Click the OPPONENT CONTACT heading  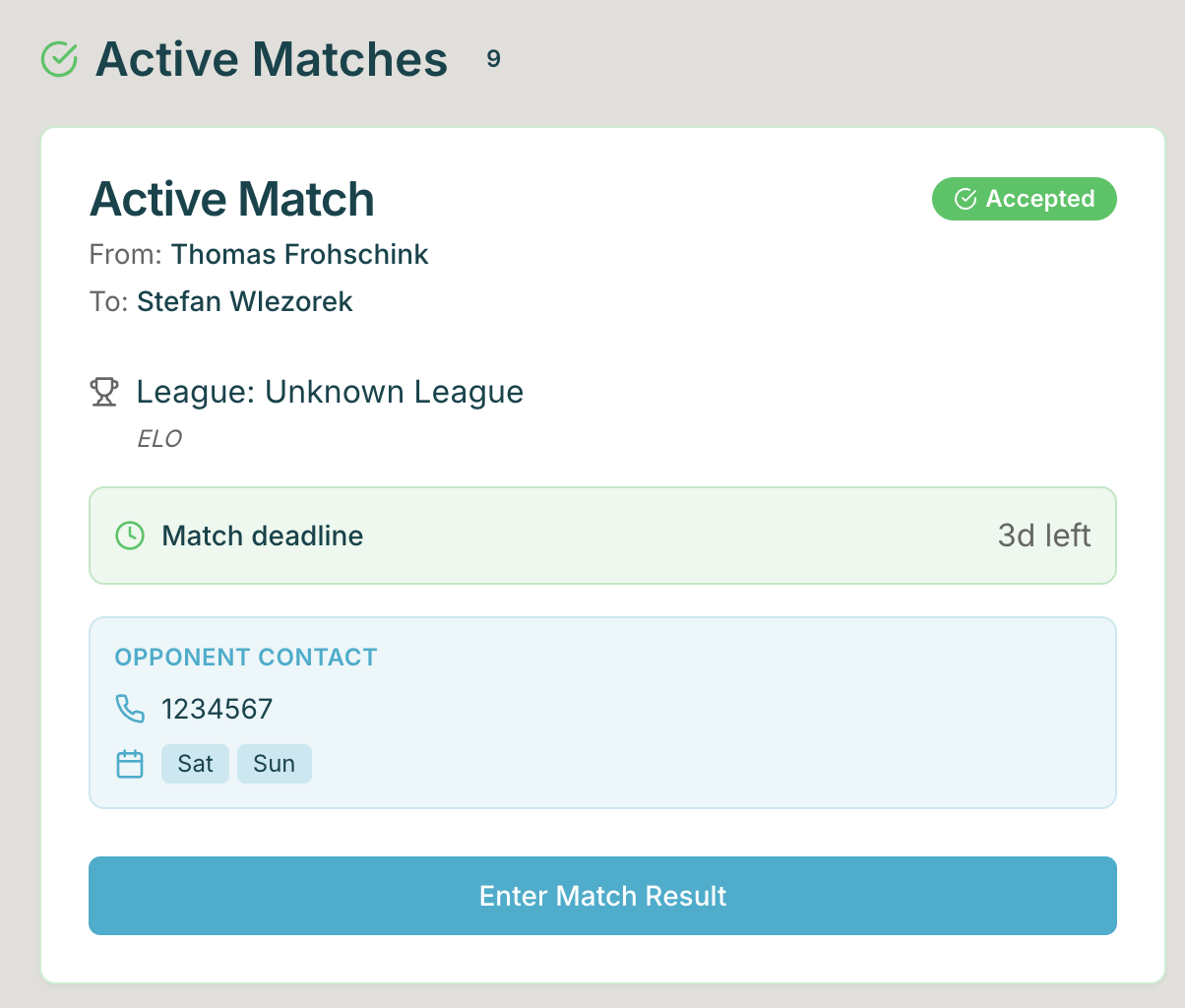click(246, 658)
